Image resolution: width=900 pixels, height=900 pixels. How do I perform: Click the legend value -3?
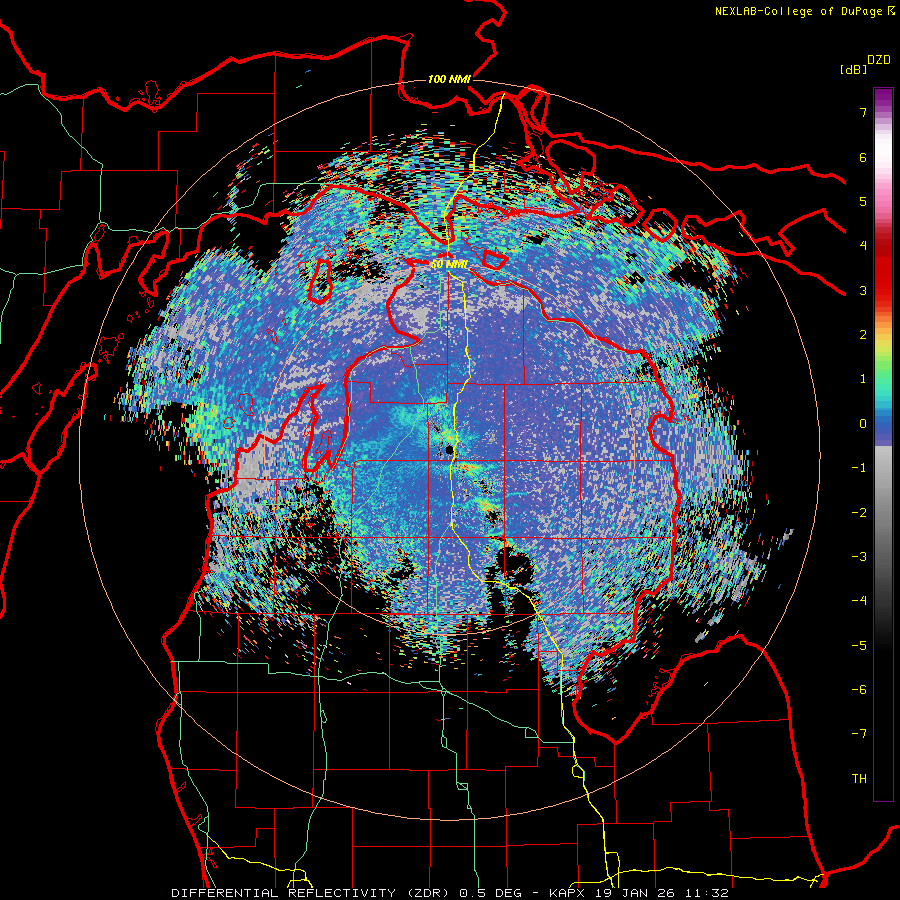(x=859, y=557)
